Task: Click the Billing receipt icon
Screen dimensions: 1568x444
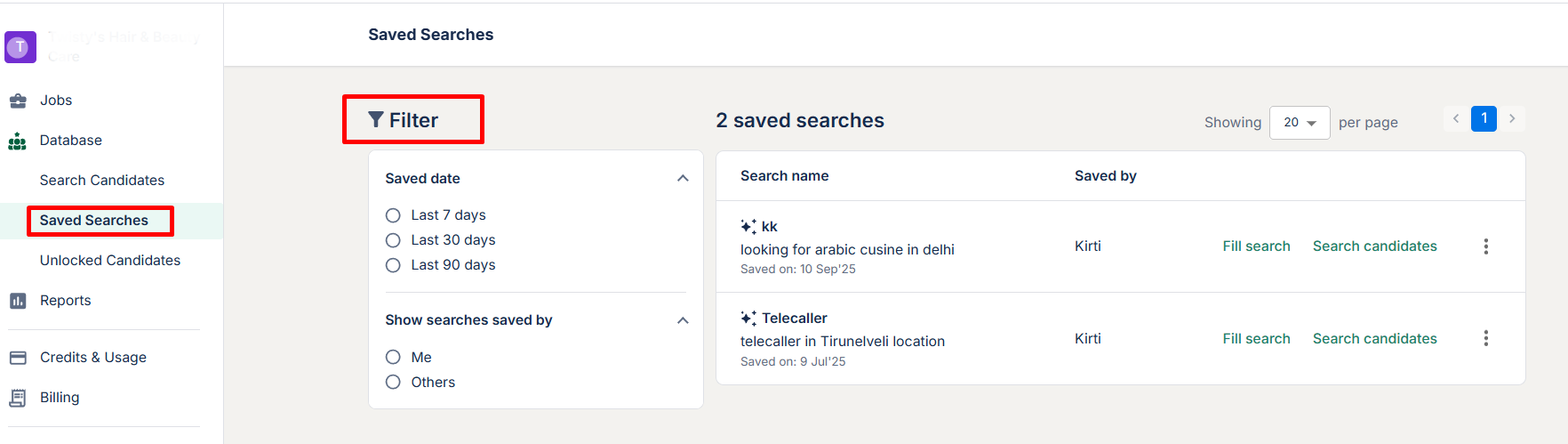Action: pyautogui.click(x=18, y=398)
